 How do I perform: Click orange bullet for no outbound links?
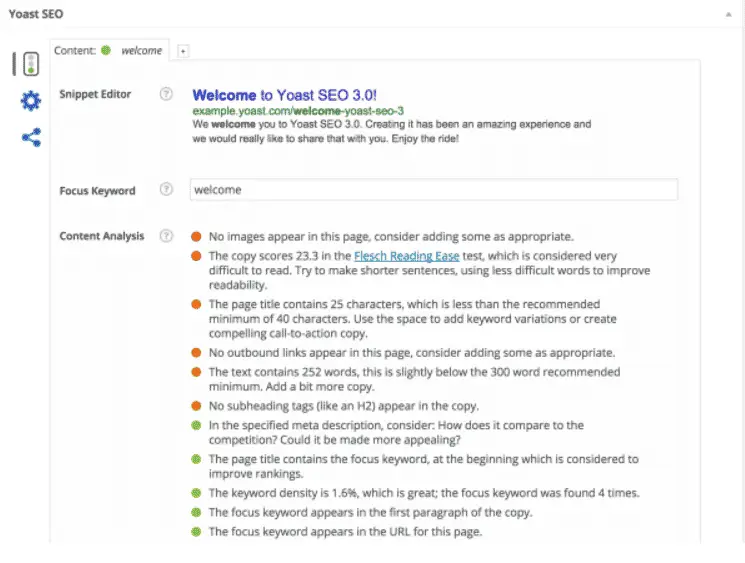point(196,353)
